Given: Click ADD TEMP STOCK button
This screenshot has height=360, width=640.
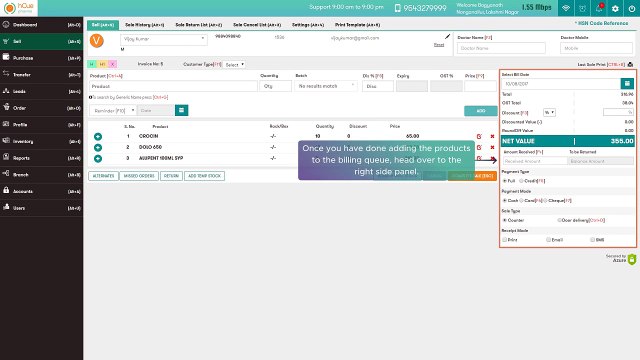Looking at the screenshot, I should point(204,176).
